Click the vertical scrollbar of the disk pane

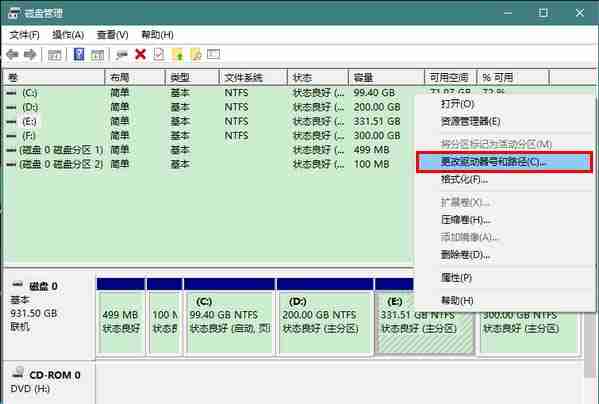[x=589, y=344]
